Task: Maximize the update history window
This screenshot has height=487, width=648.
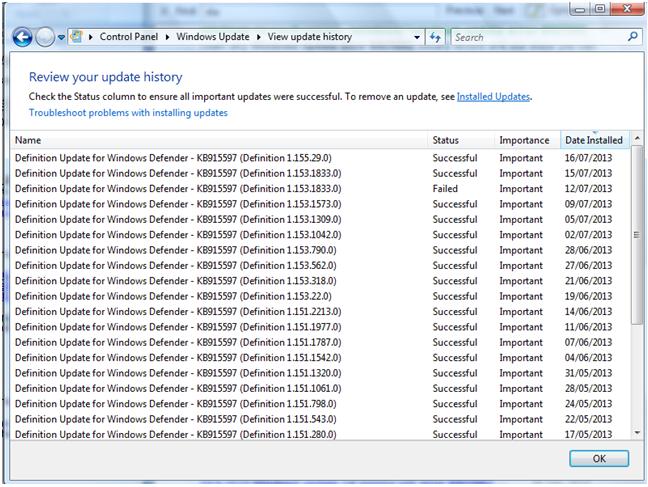Action: [600, 9]
